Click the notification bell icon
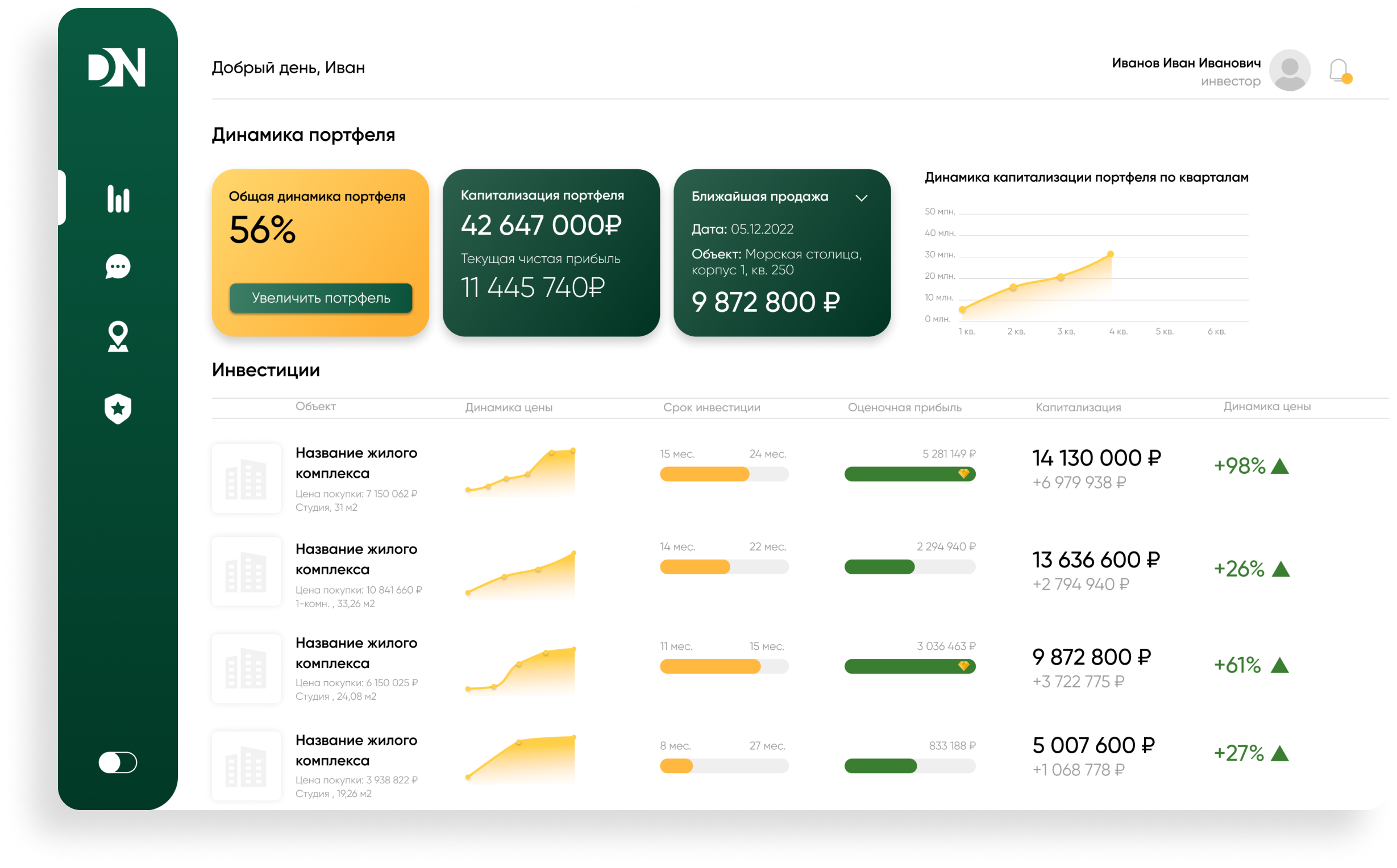Image resolution: width=1397 pixels, height=868 pixels. click(1339, 72)
